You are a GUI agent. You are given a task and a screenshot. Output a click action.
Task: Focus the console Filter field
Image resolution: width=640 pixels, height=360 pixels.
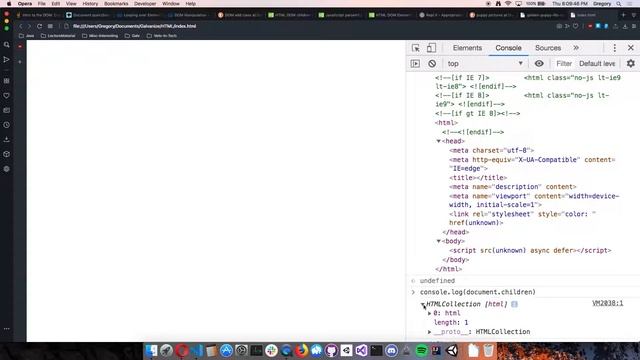coord(564,64)
